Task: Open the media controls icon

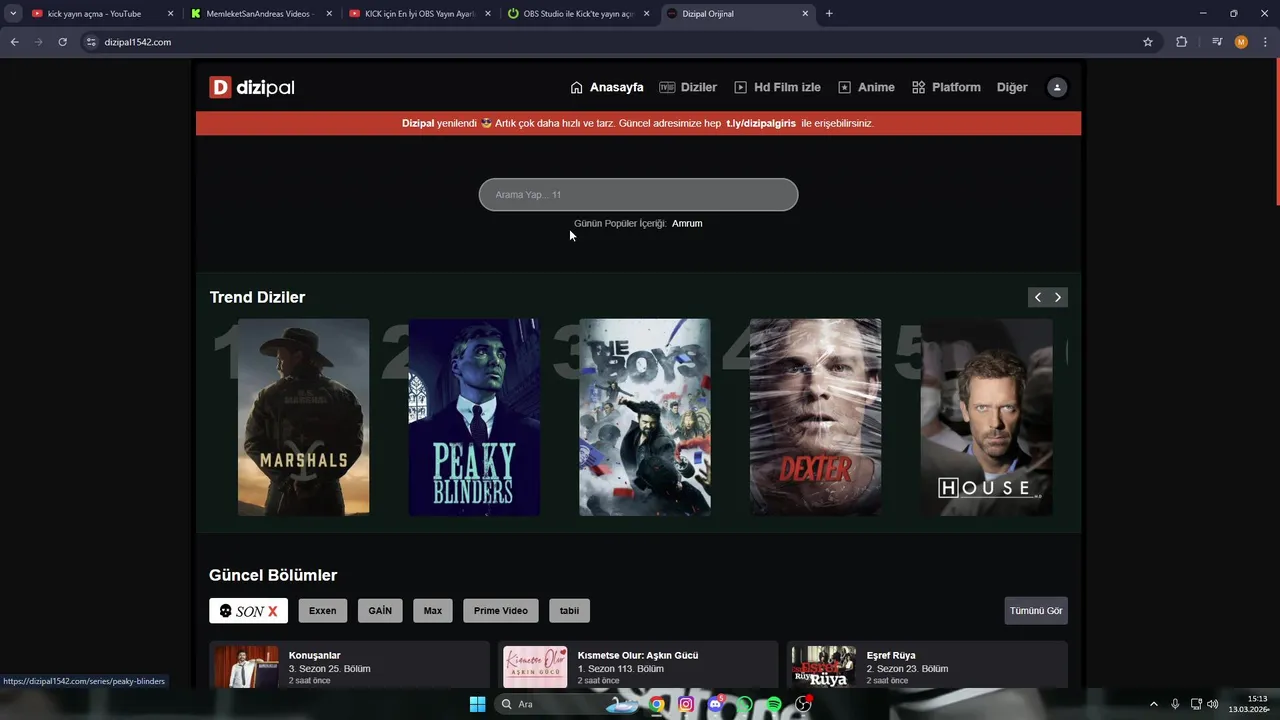Action: point(1217,42)
